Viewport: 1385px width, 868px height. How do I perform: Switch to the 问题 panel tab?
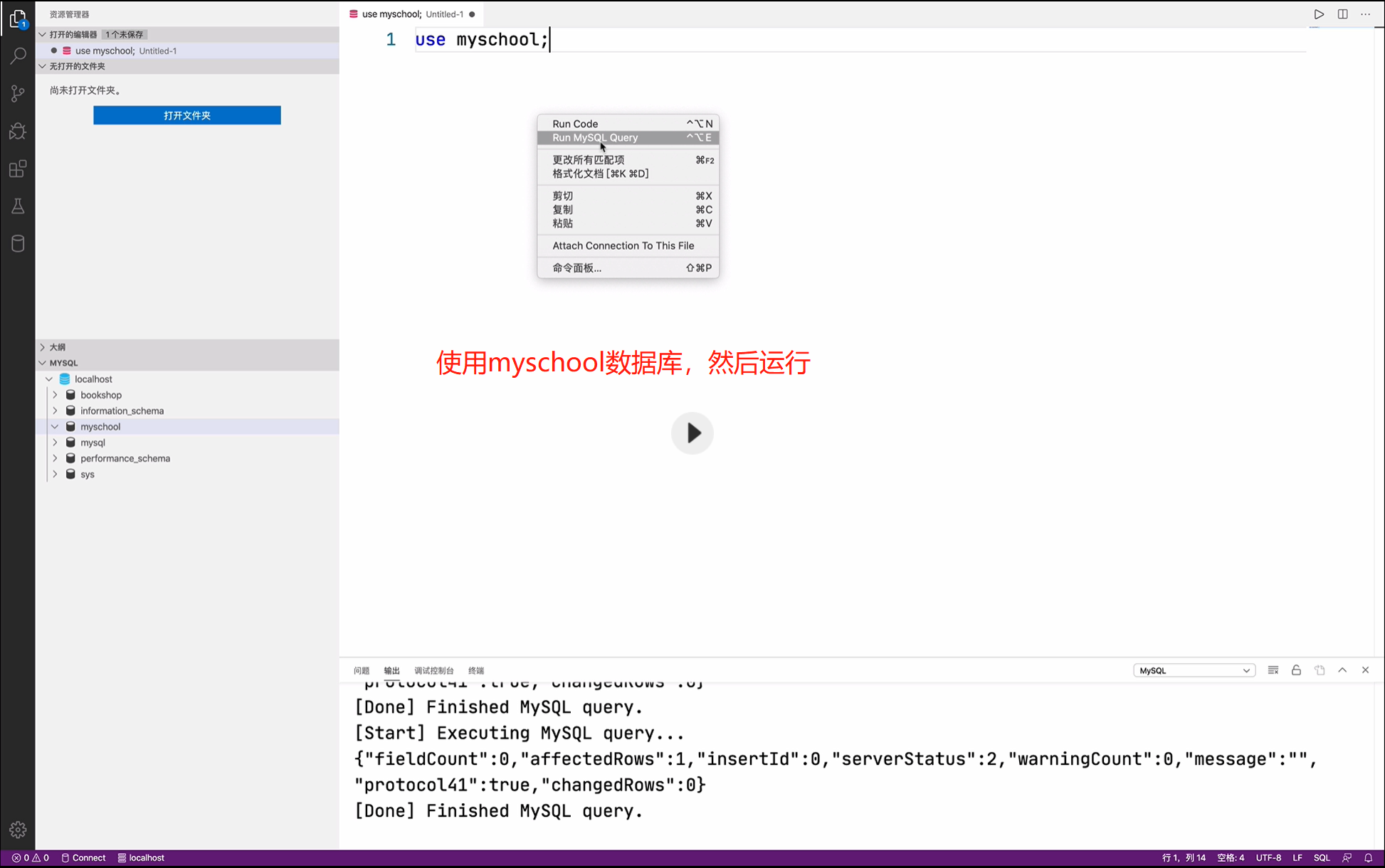[x=362, y=670]
